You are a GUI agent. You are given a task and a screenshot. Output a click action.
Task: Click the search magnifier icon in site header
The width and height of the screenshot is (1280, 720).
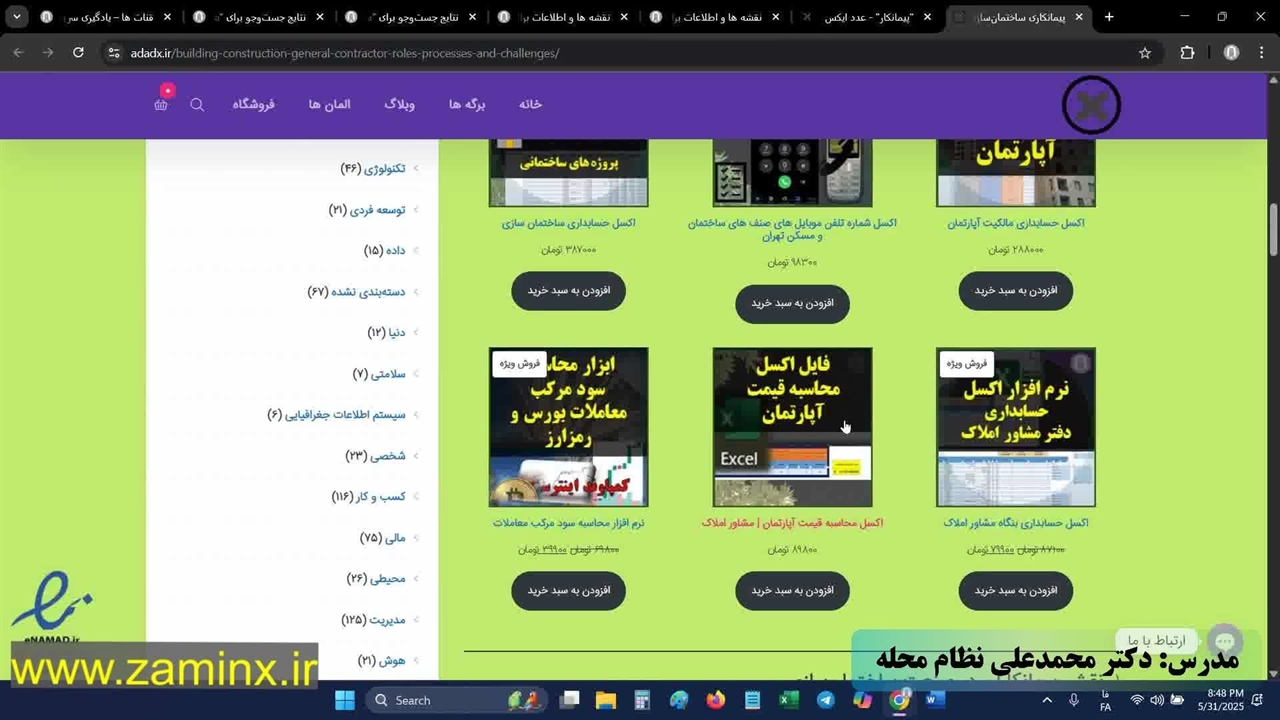[197, 104]
